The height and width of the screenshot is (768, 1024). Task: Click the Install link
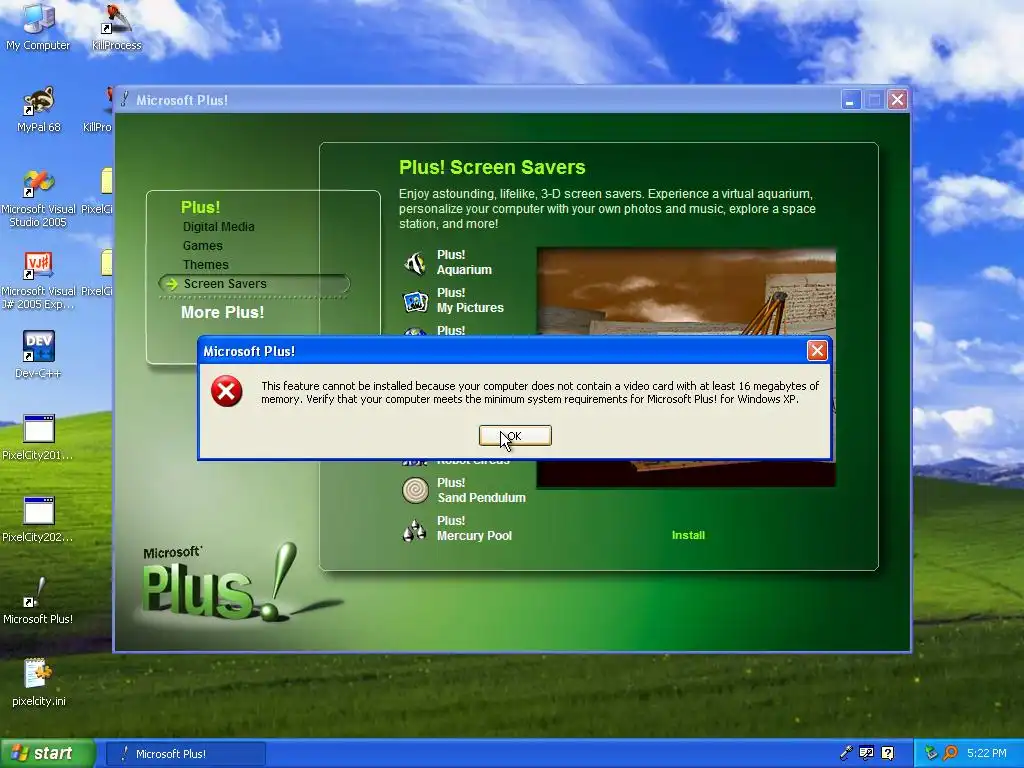click(x=688, y=535)
